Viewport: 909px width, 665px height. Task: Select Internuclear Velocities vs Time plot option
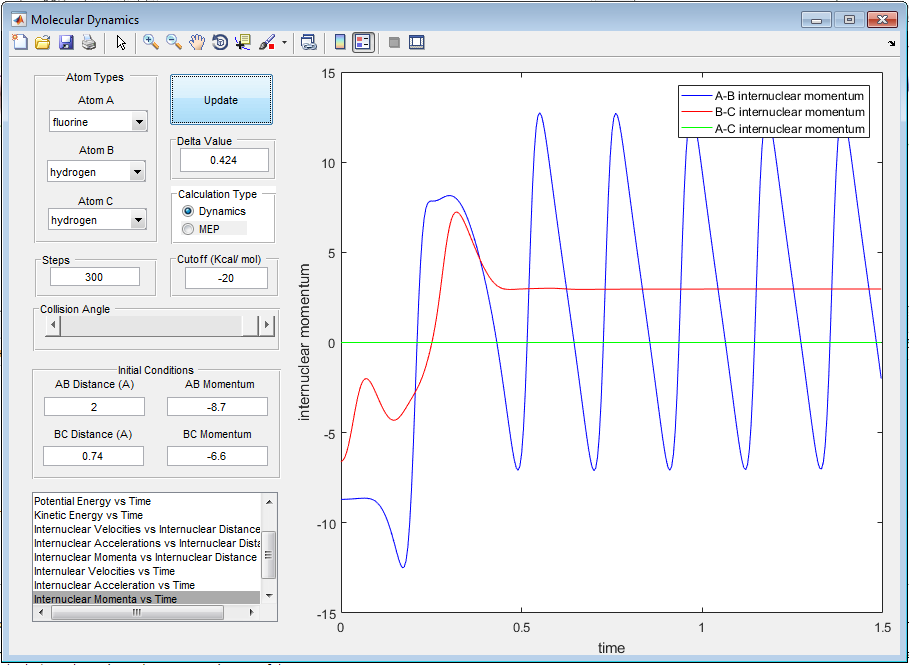point(104,571)
